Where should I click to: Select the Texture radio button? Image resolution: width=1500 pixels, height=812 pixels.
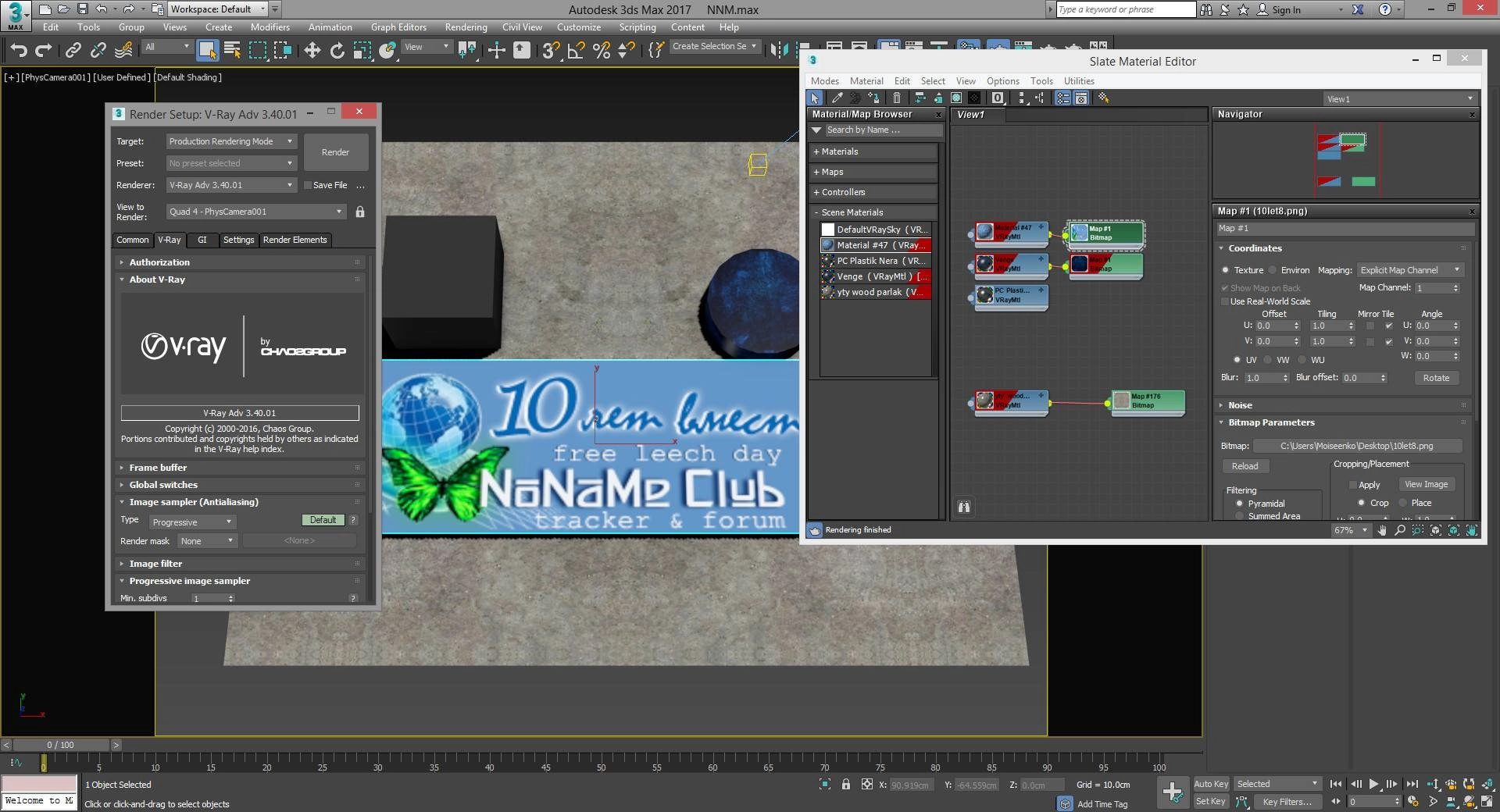pos(1226,270)
